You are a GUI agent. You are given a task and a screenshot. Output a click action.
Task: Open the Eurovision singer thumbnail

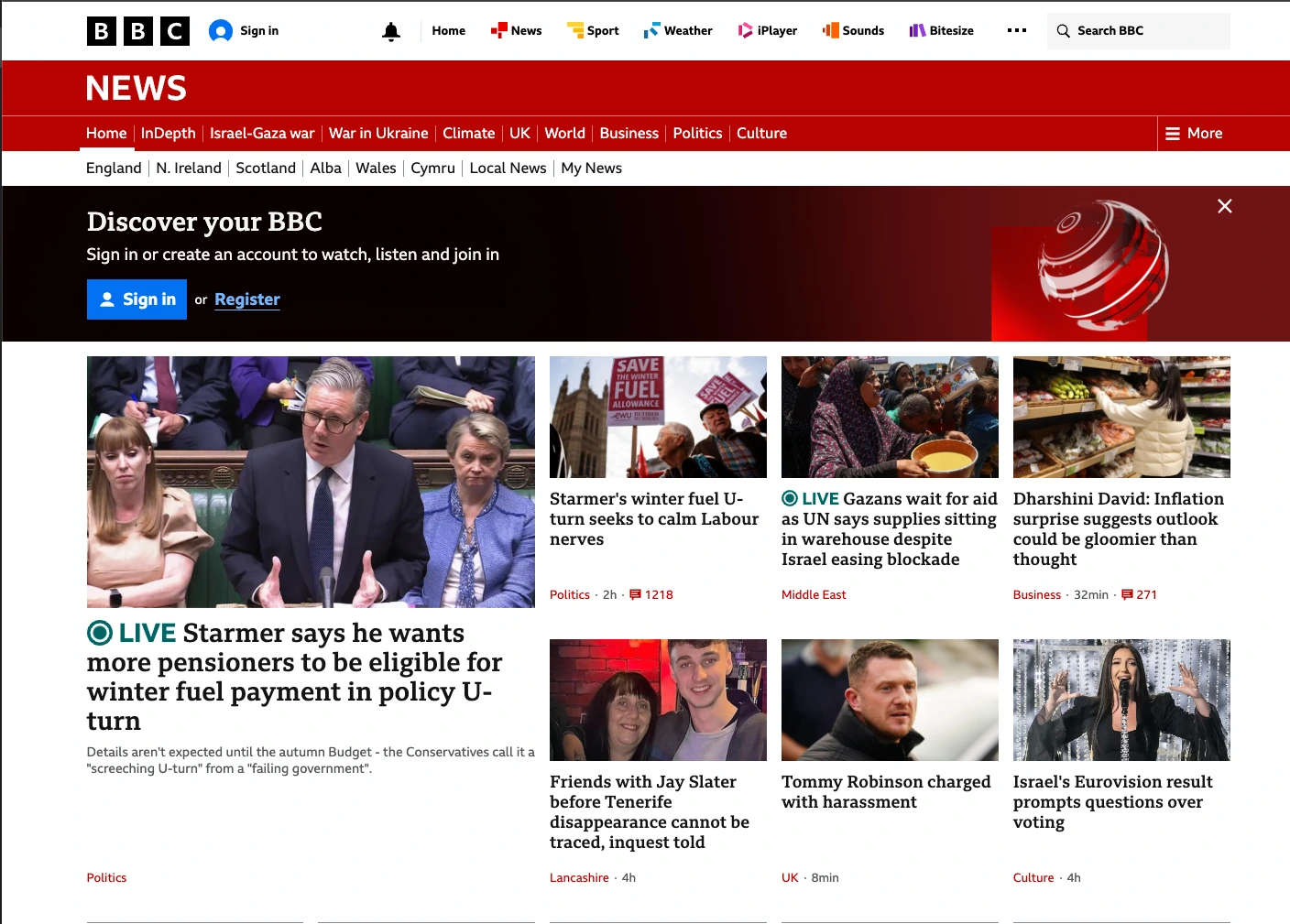click(1121, 700)
